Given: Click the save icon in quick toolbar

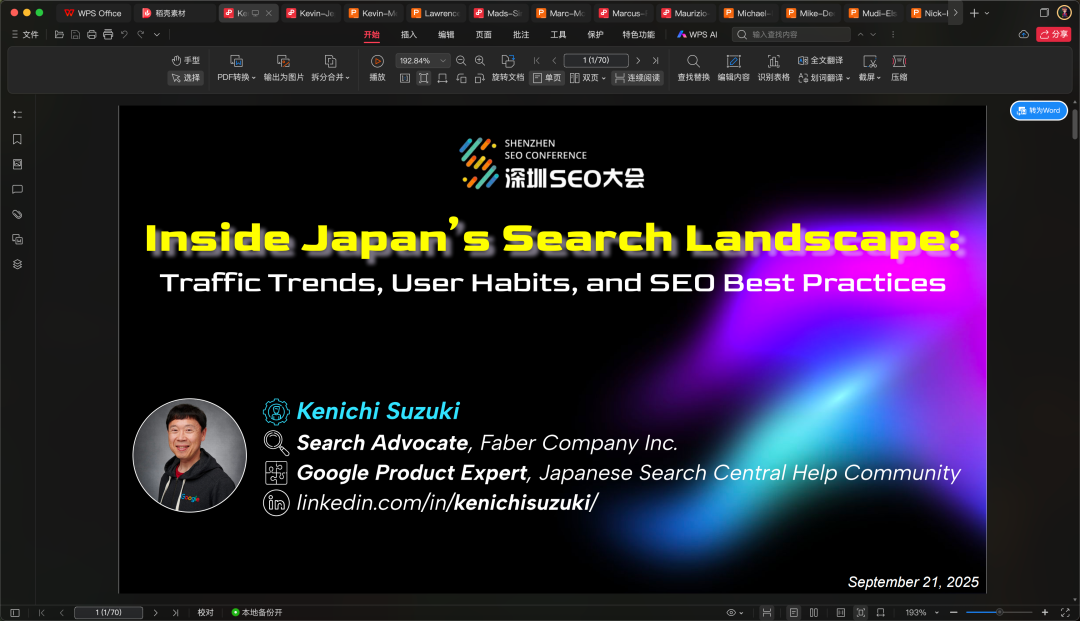Looking at the screenshot, I should click(75, 34).
